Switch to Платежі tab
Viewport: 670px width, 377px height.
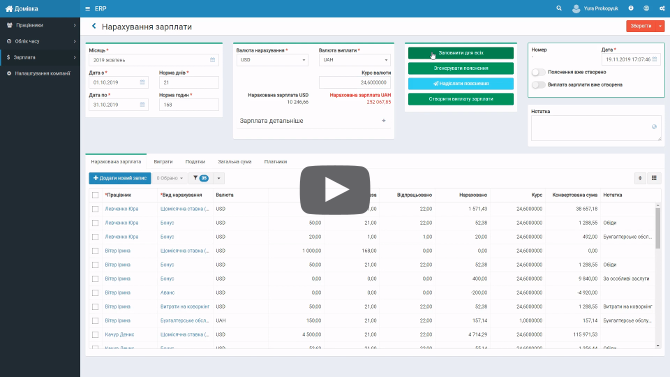tap(276, 162)
